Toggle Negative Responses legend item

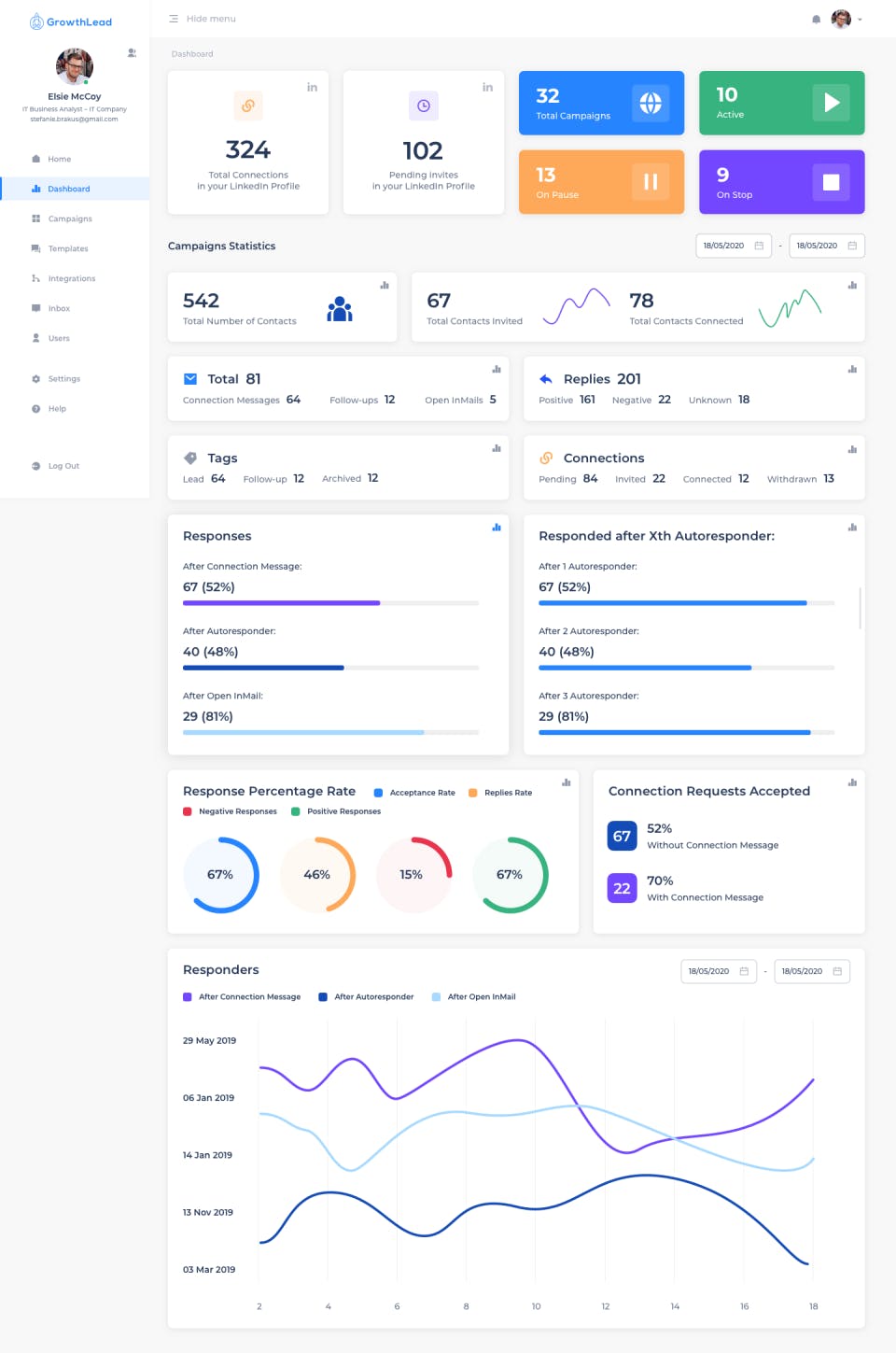[x=231, y=811]
